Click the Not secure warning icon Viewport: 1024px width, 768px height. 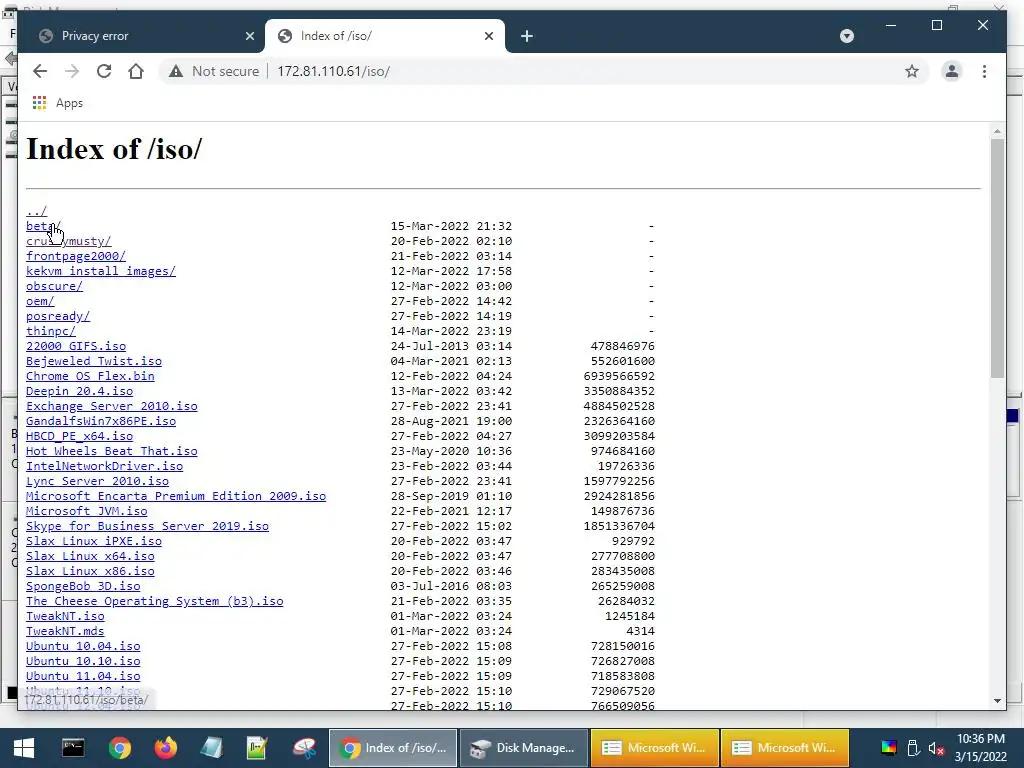176,71
